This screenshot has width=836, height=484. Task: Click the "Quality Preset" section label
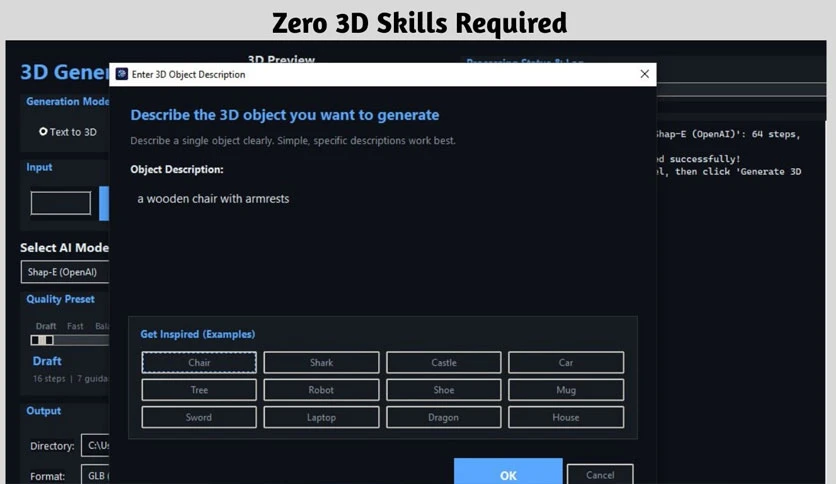click(60, 299)
